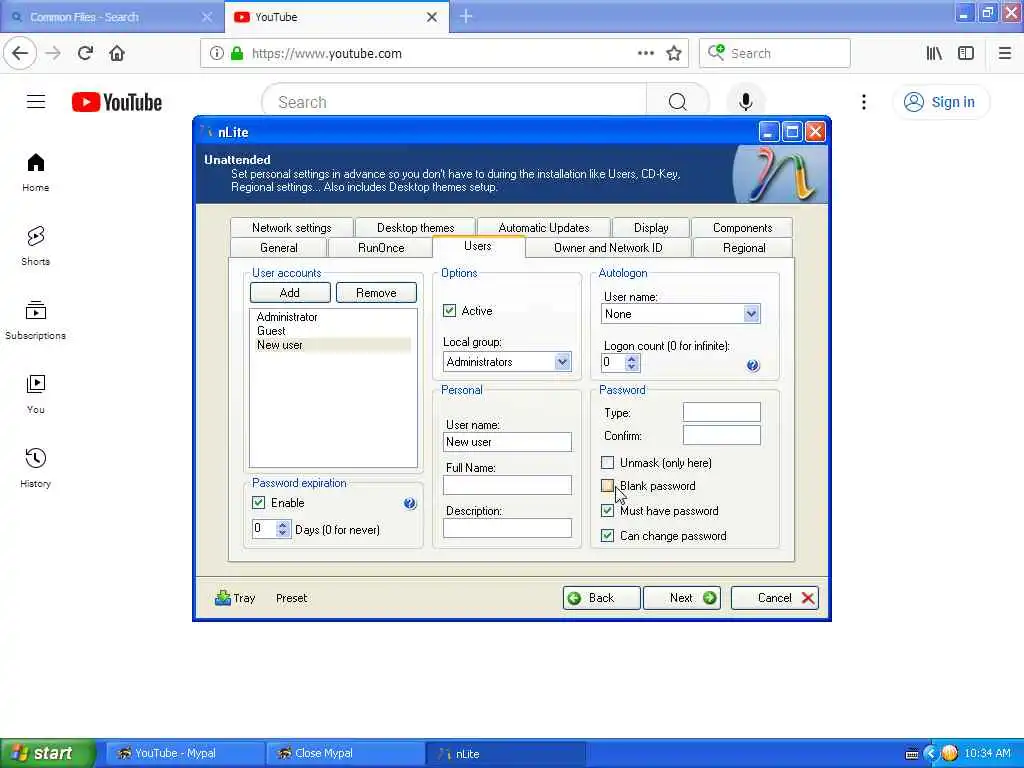Bookmark this page with the star icon
Screen dimensions: 1024x768
point(673,54)
